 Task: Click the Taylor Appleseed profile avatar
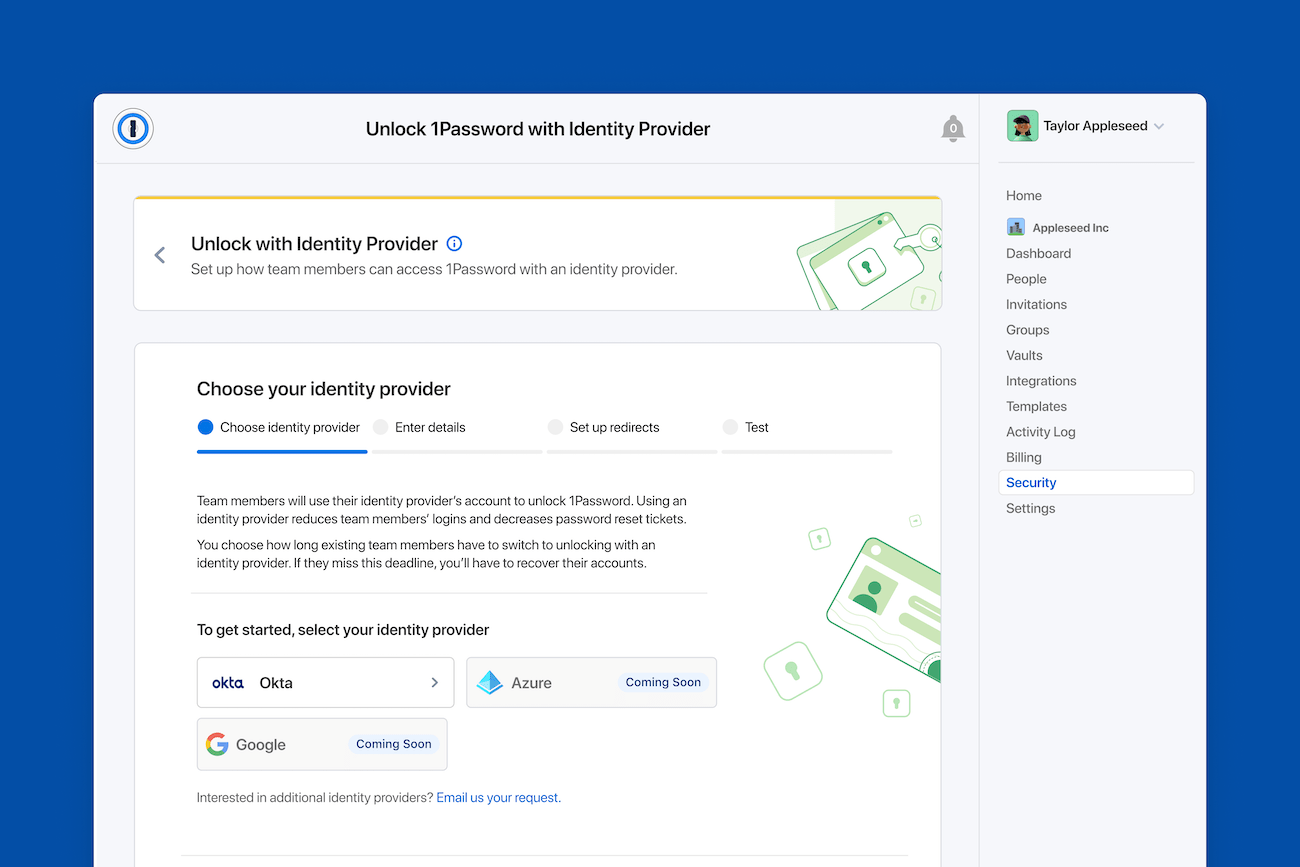pos(1022,125)
